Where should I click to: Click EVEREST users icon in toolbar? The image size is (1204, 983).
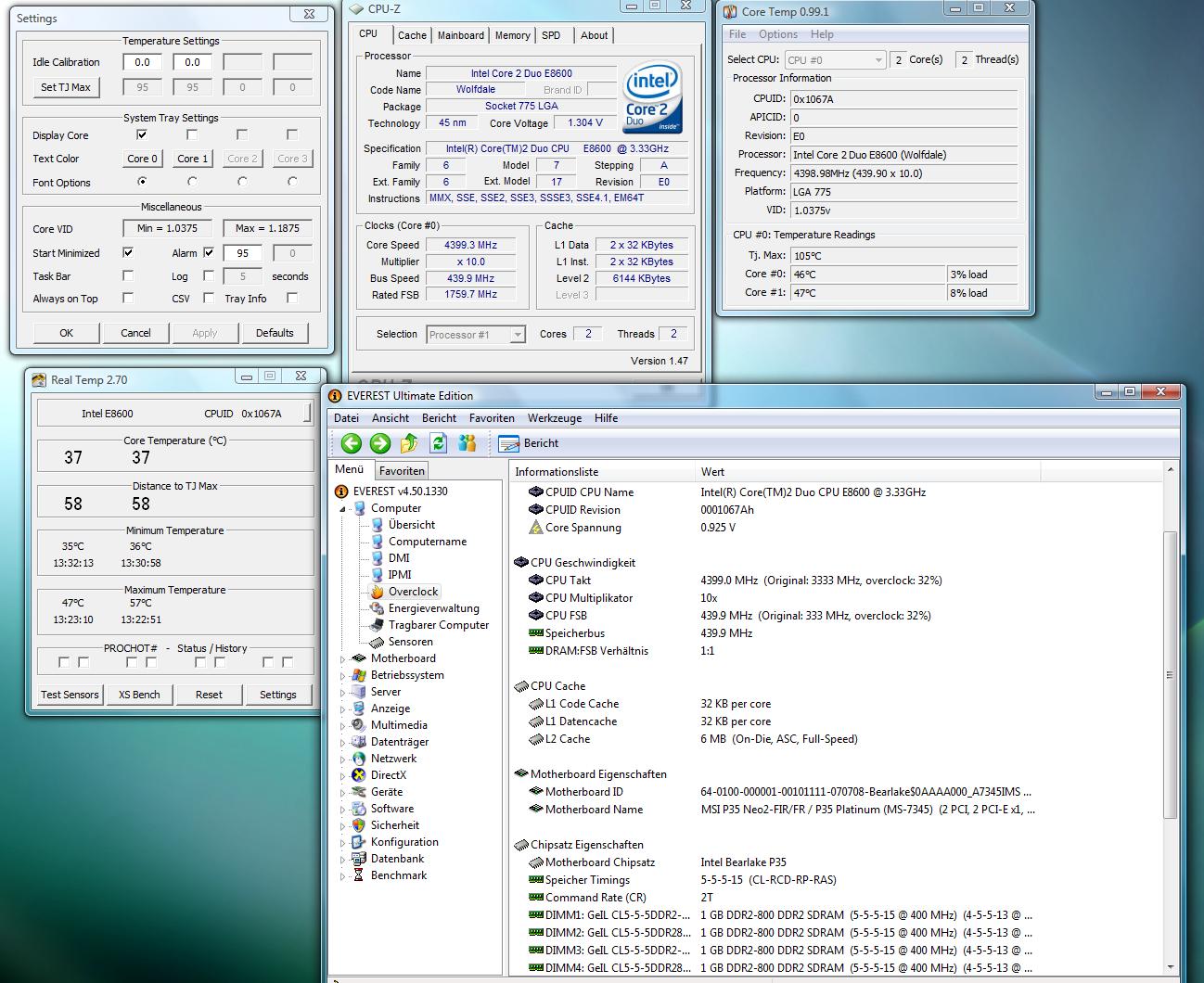coord(468,443)
